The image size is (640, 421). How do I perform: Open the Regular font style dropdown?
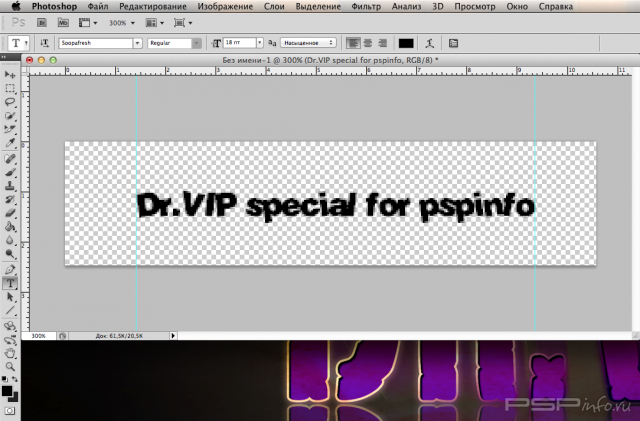pyautogui.click(x=173, y=44)
